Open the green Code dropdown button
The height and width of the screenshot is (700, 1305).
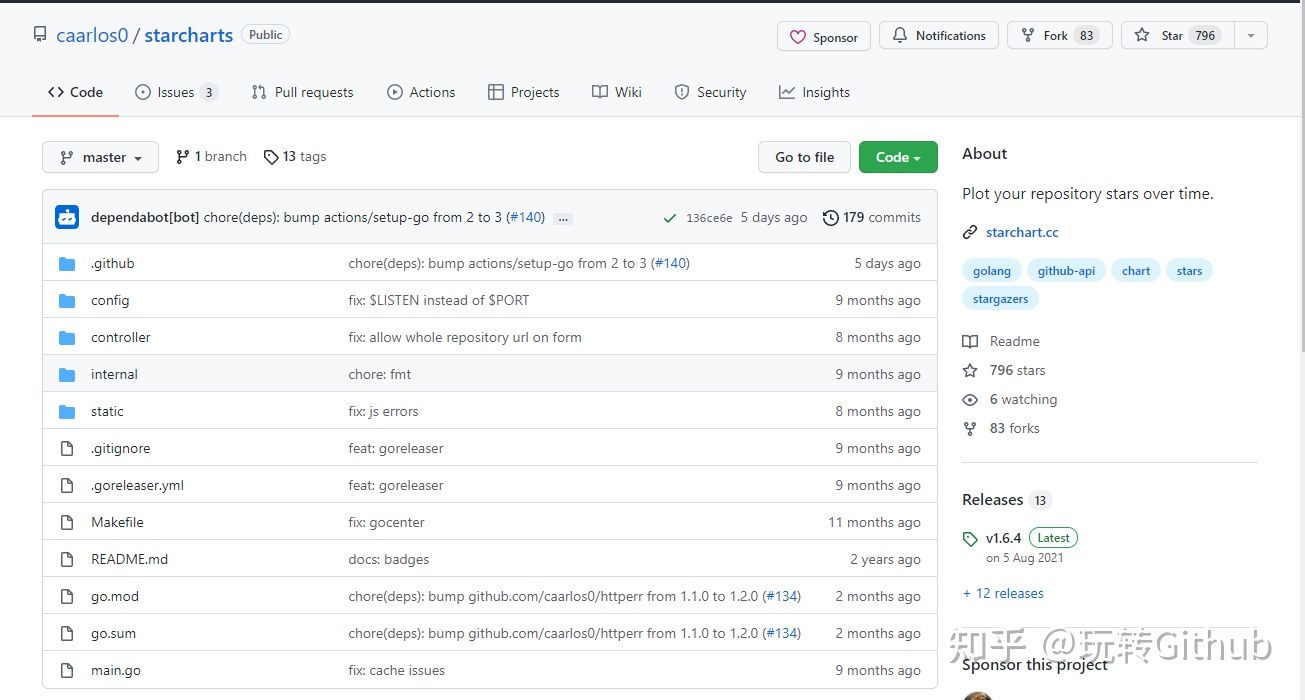[898, 157]
